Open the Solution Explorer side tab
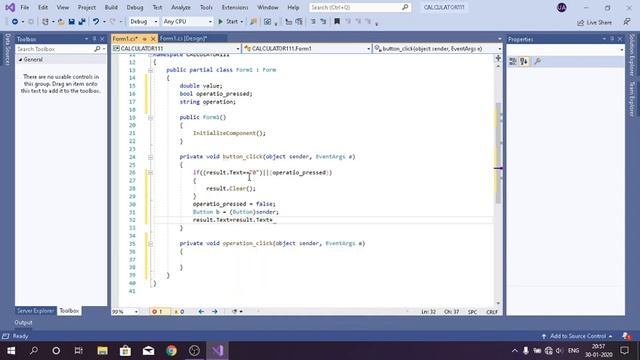 (x=632, y=55)
